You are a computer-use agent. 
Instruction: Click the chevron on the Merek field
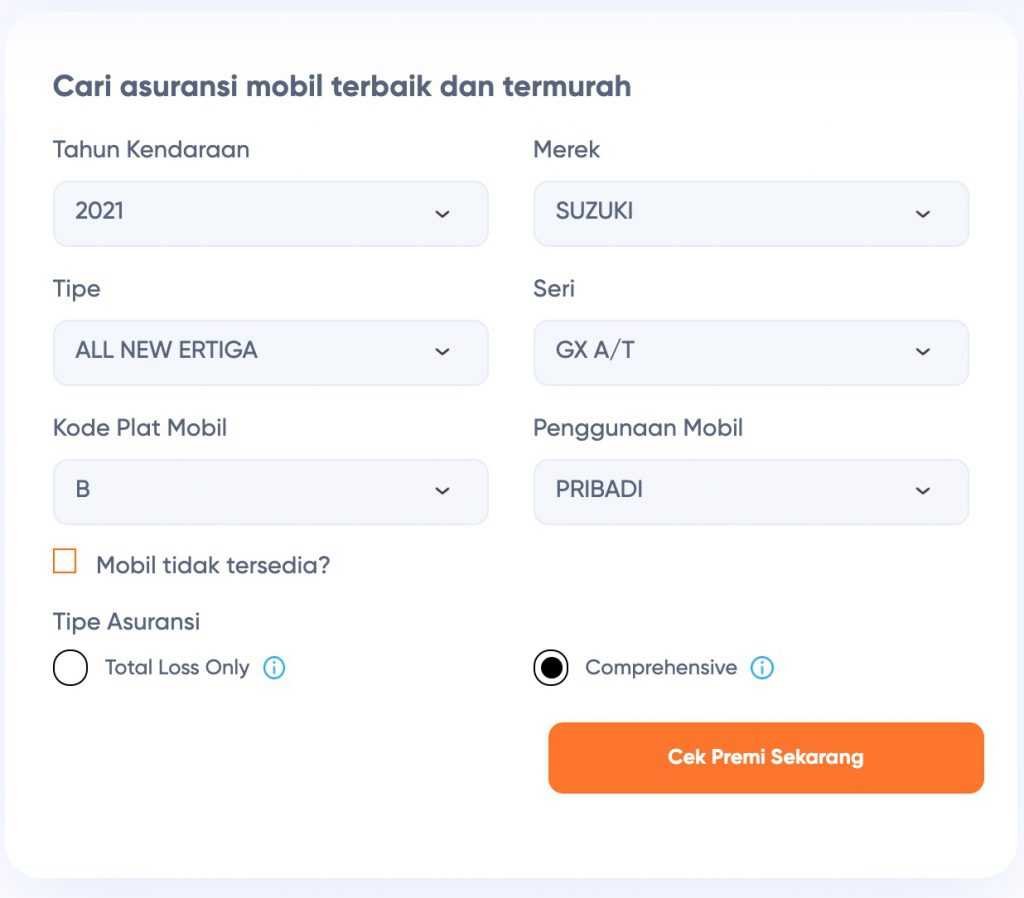(923, 213)
